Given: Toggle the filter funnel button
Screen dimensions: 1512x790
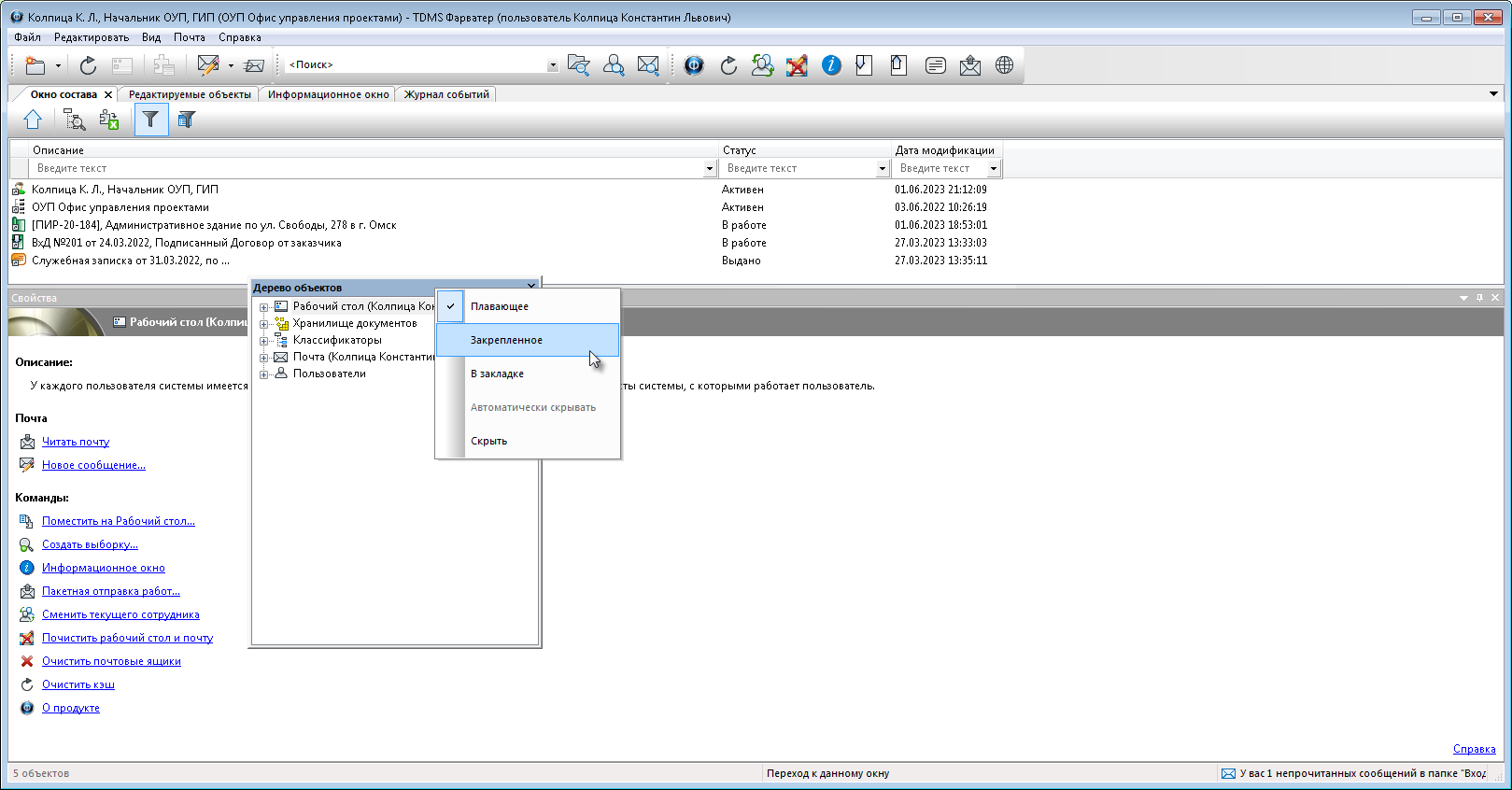Looking at the screenshot, I should coord(151,120).
